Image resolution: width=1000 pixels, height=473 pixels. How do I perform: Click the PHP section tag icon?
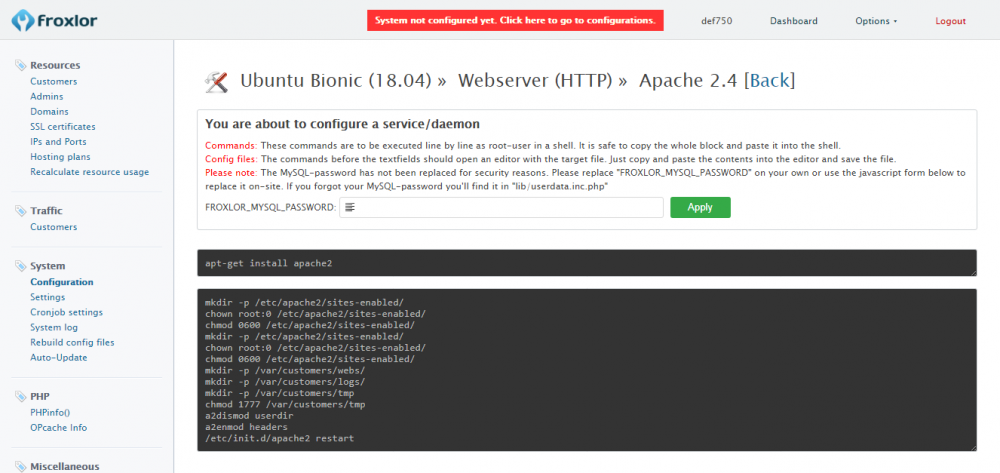coord(21,397)
